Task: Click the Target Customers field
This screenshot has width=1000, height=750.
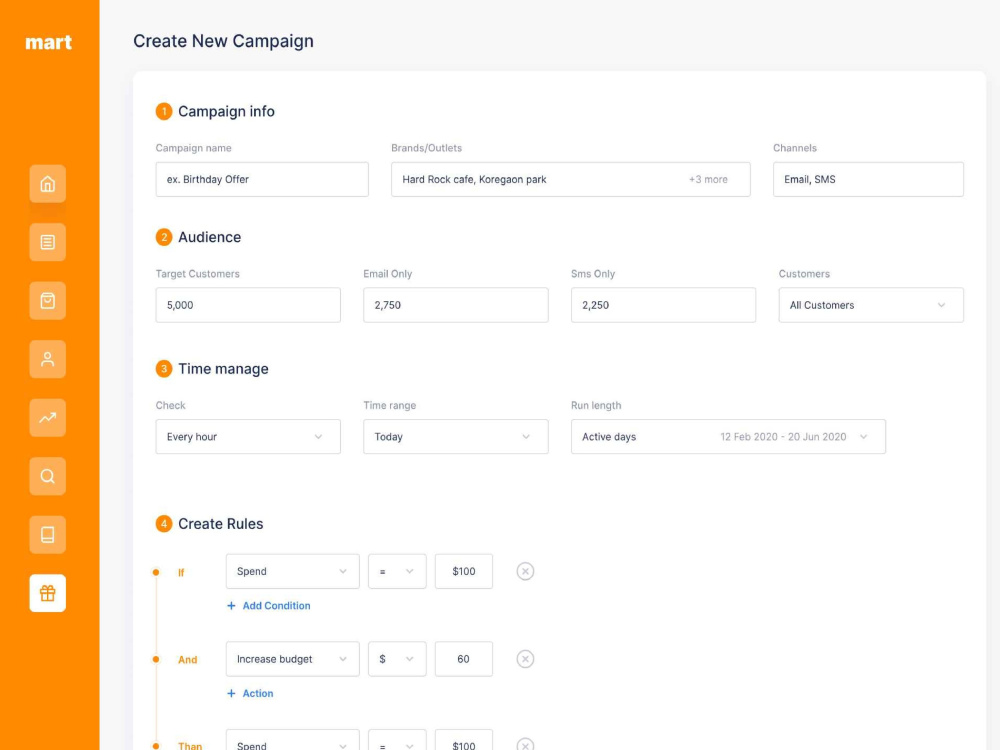Action: coord(248,305)
